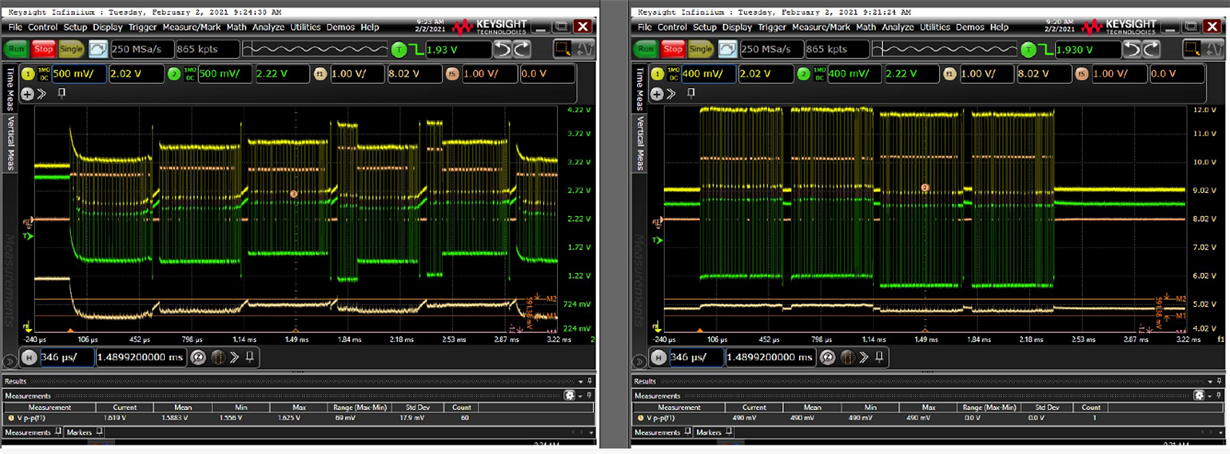The width and height of the screenshot is (1230, 454).
Task: Click add channel plus icon in left window
Action: (27, 94)
